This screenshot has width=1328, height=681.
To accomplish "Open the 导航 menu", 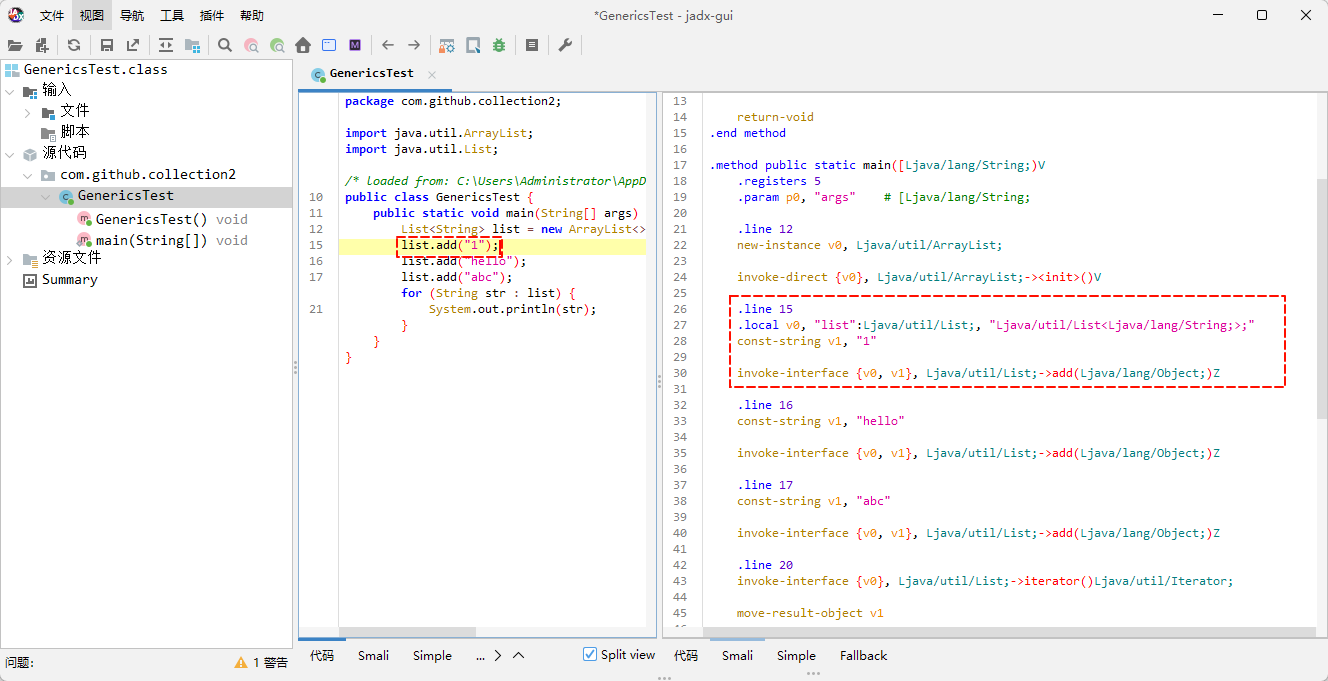I will coord(131,15).
